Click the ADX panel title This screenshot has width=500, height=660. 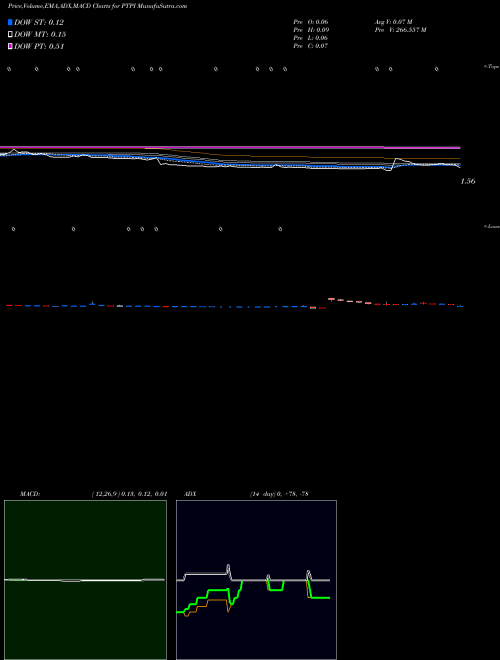pos(190,494)
